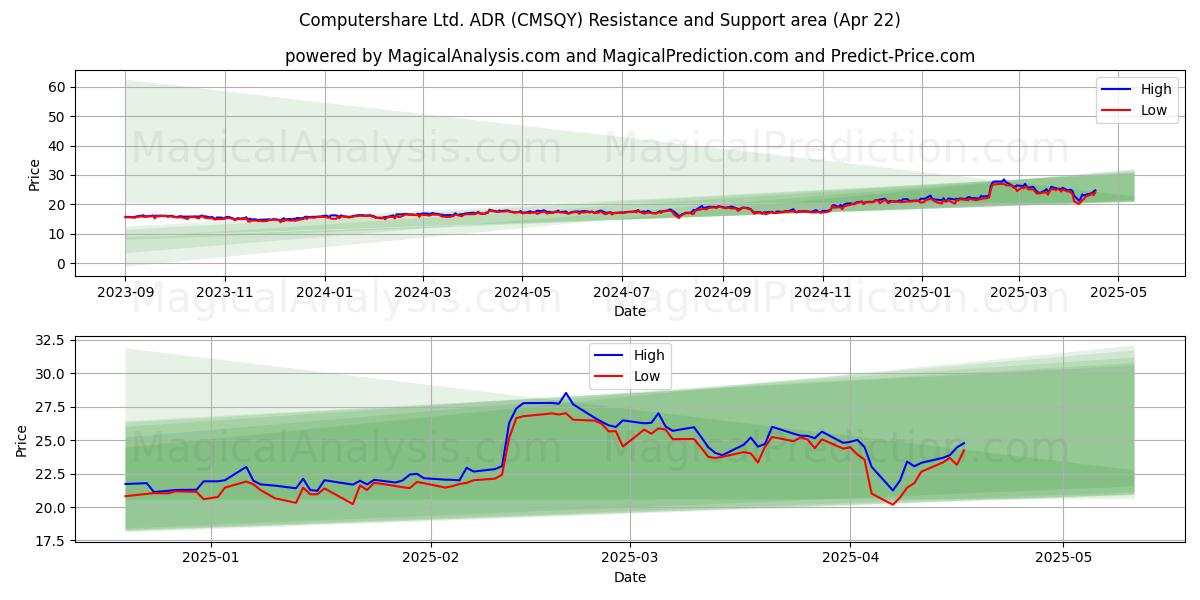Click the '40' y-axis tick on top chart
Image resolution: width=1200 pixels, height=600 pixels.
click(x=57, y=146)
